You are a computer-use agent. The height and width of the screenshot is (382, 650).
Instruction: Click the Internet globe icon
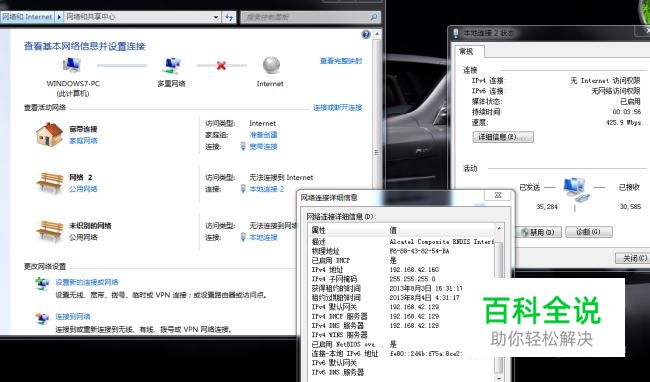point(271,65)
